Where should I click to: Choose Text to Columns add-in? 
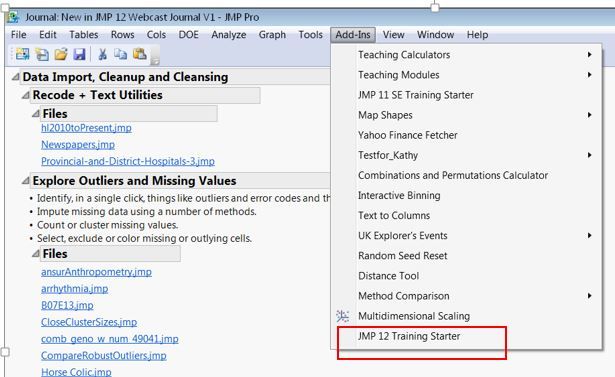pyautogui.click(x=467, y=215)
